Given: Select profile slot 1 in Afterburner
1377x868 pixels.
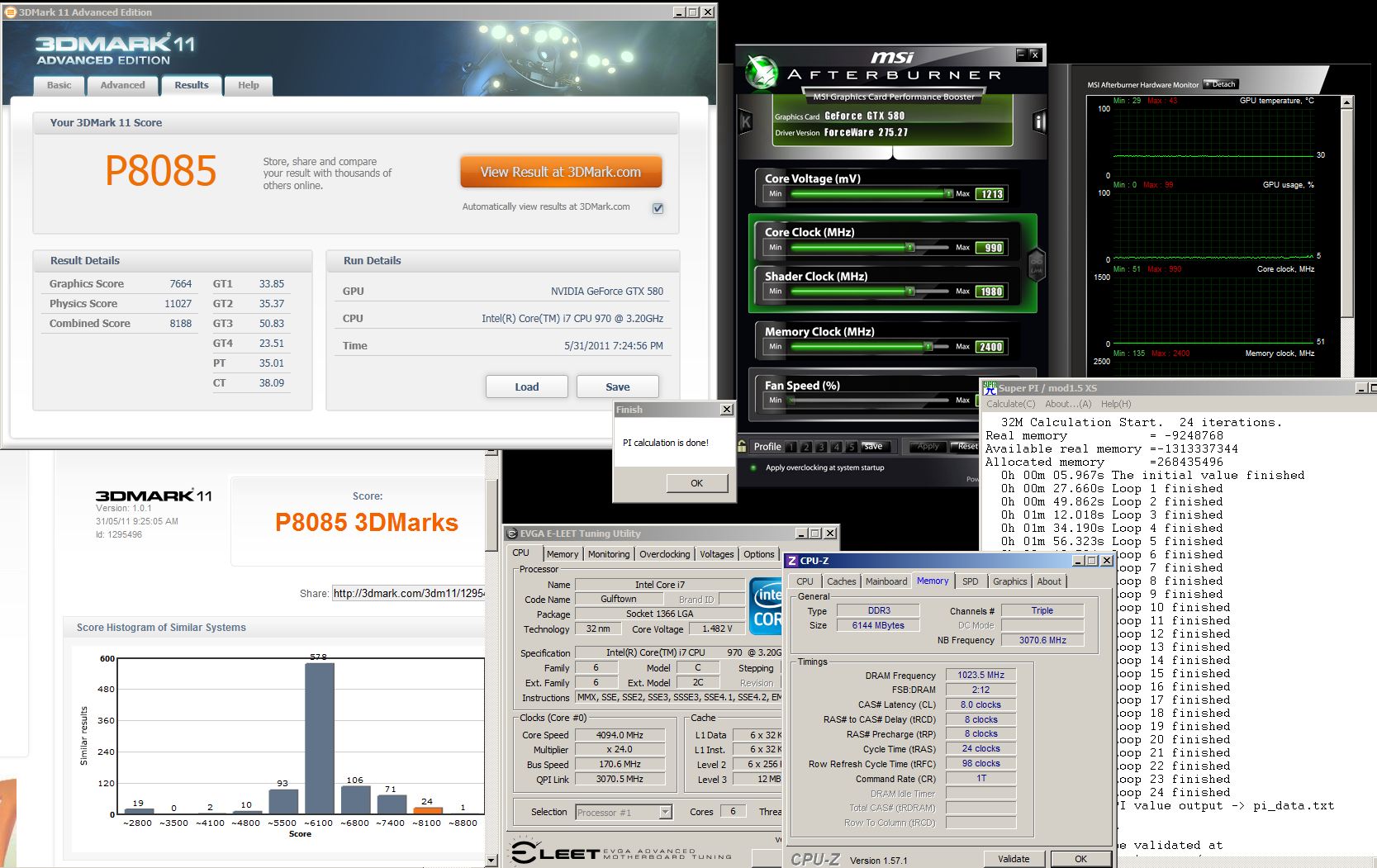Looking at the screenshot, I should pos(791,447).
